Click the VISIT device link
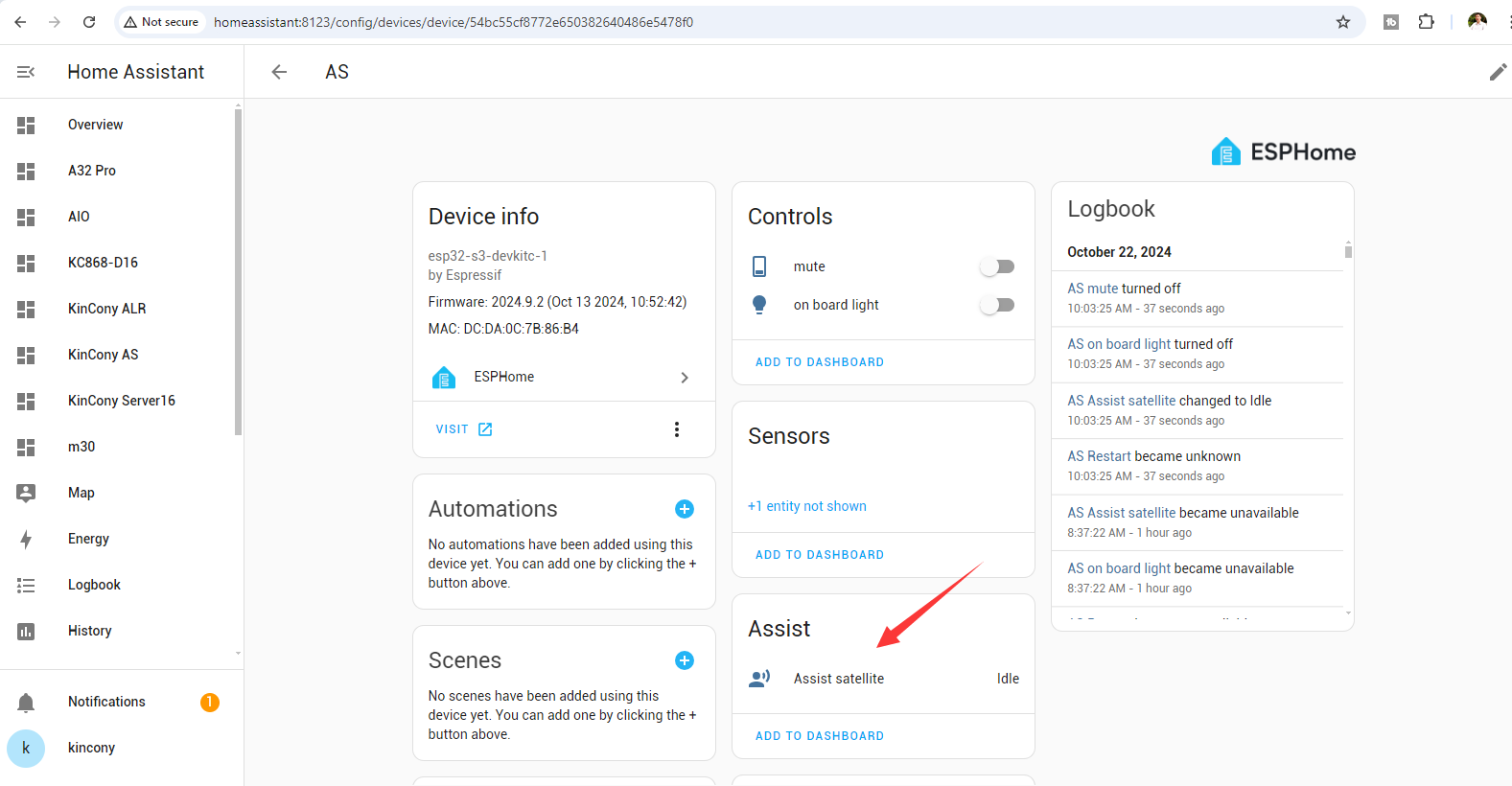The height and width of the screenshot is (786, 1512). tap(463, 429)
